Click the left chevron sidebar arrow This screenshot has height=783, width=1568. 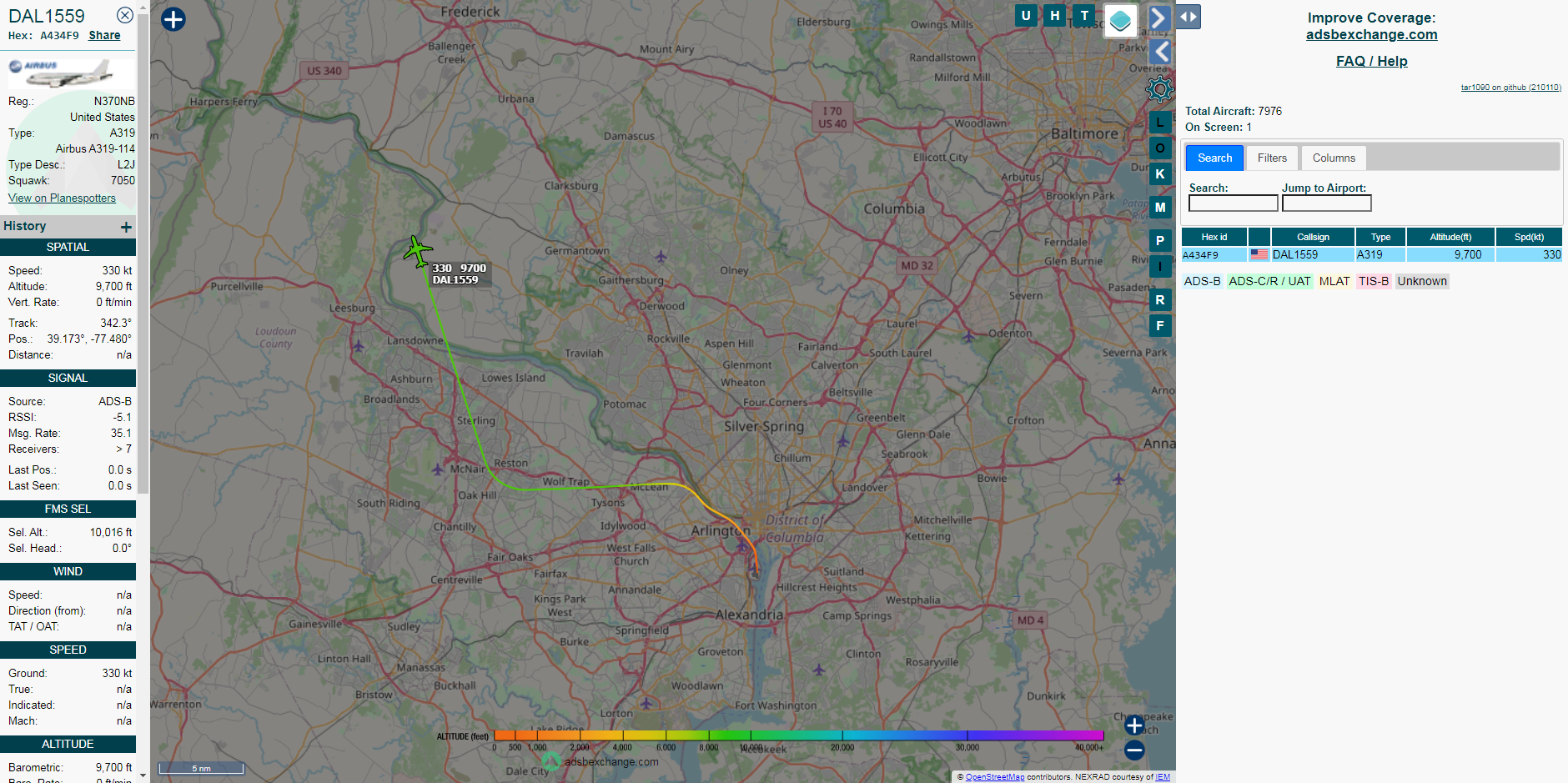pyautogui.click(x=1161, y=52)
